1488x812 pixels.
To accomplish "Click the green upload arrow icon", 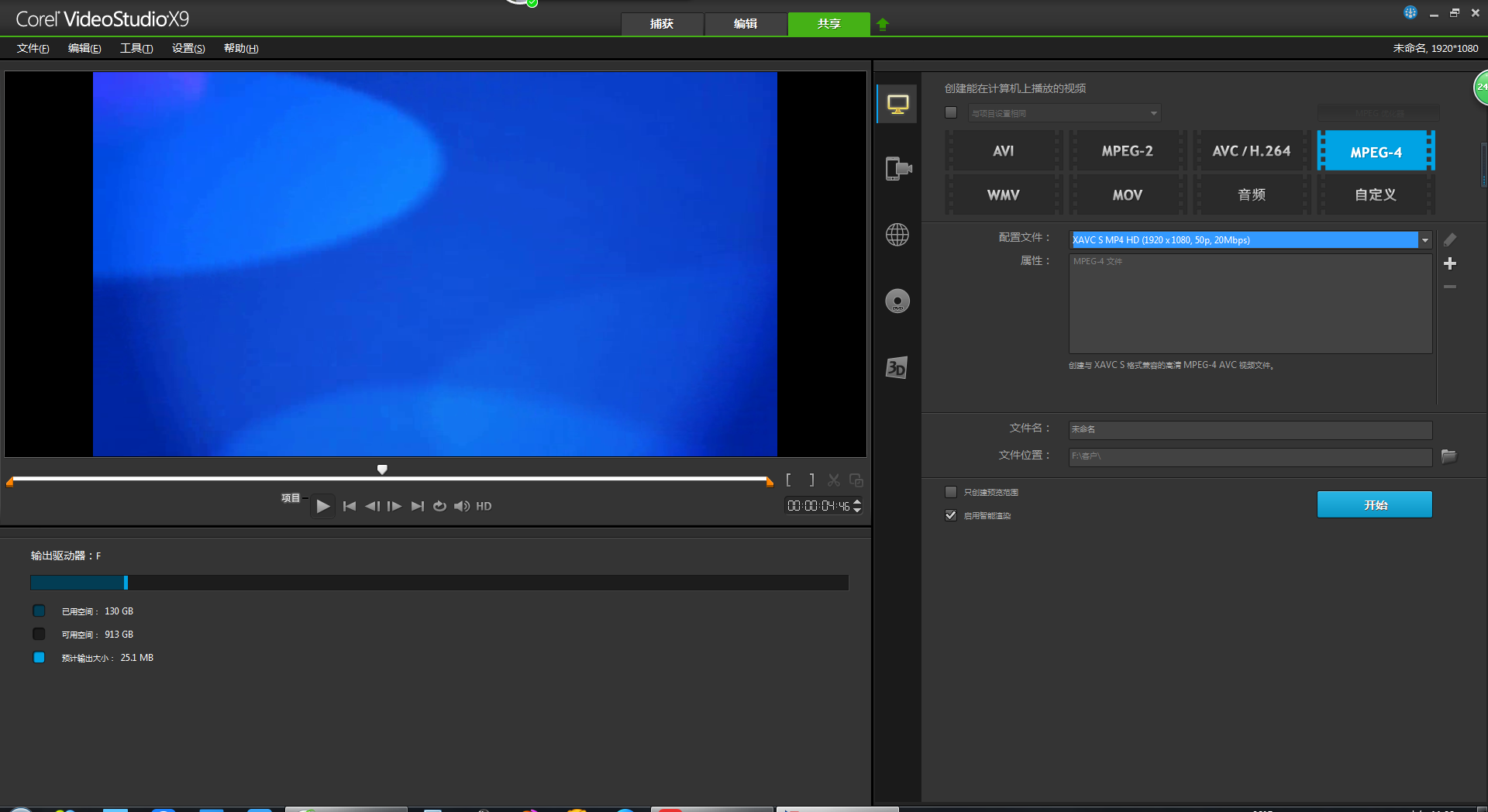I will (x=882, y=24).
